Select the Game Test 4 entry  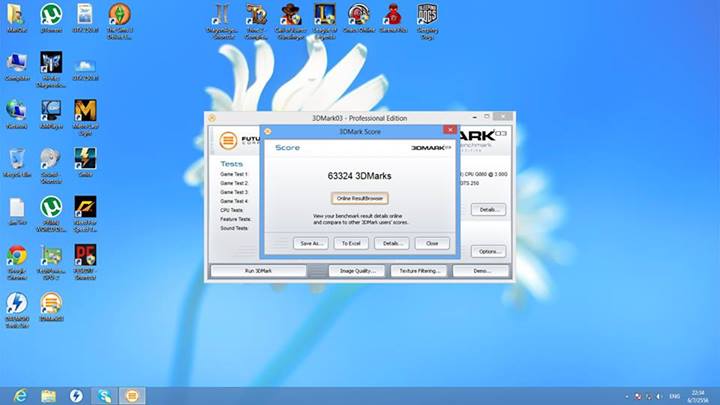point(234,201)
